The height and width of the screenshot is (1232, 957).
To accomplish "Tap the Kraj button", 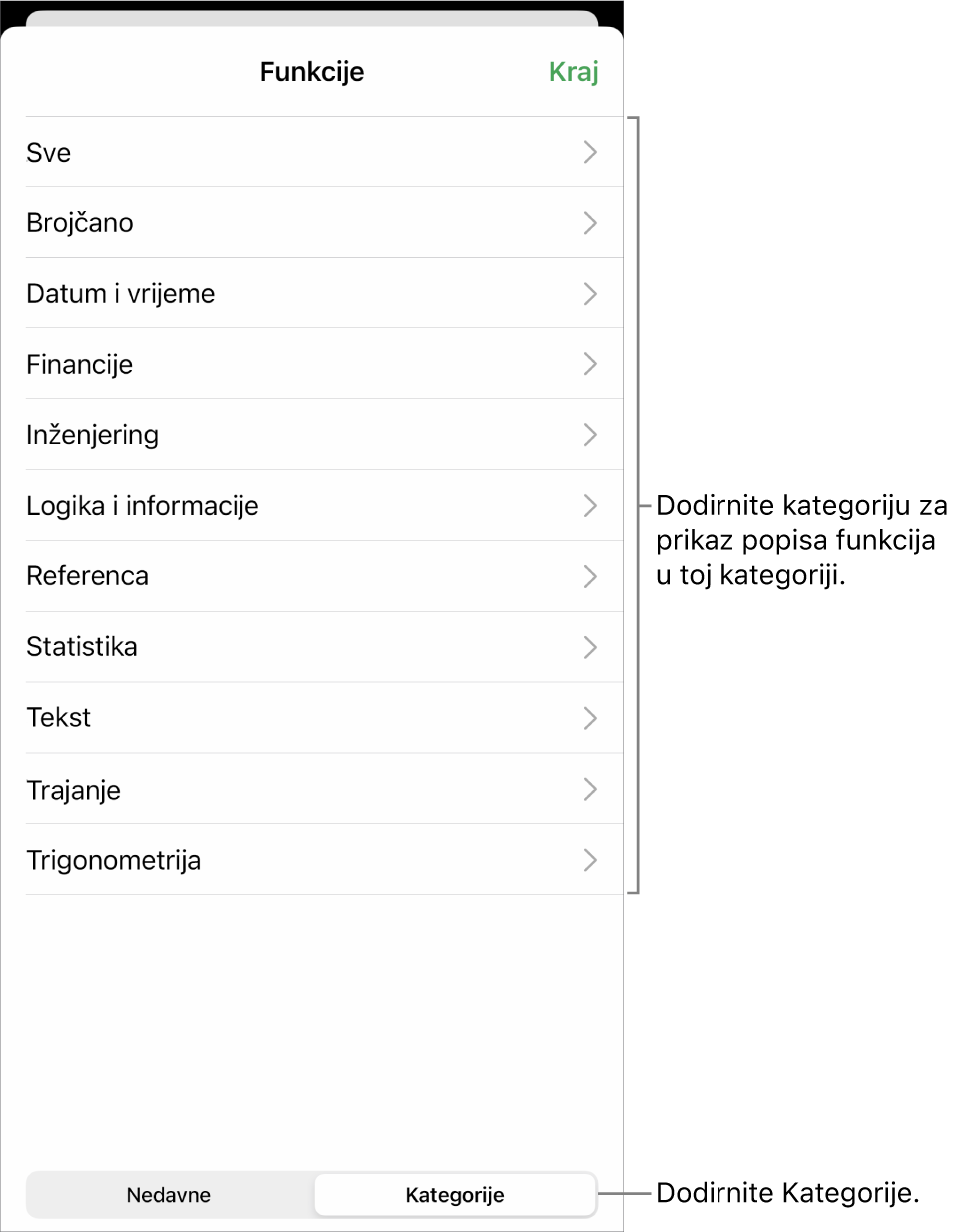I will [573, 72].
